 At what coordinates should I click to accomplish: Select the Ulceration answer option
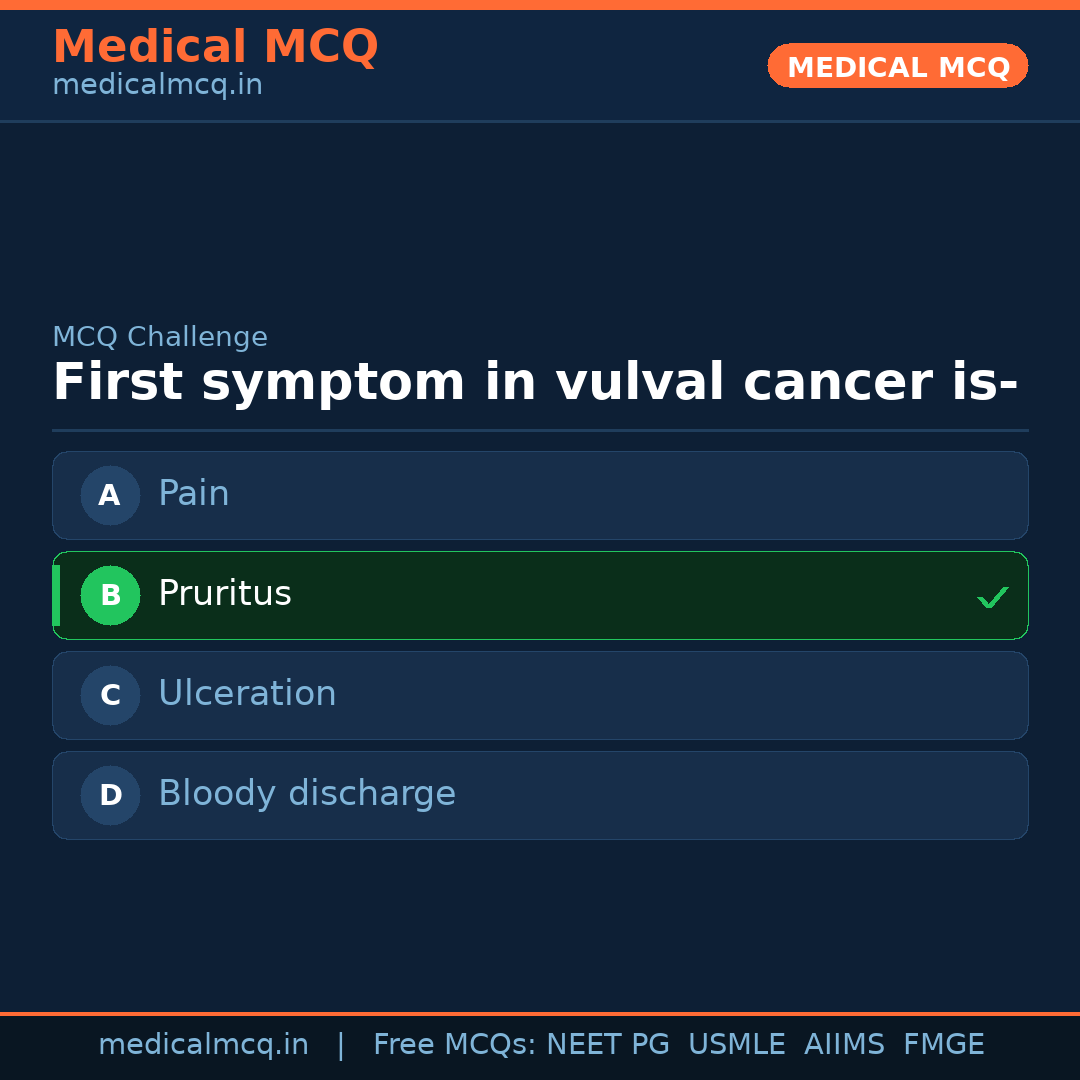pos(540,694)
